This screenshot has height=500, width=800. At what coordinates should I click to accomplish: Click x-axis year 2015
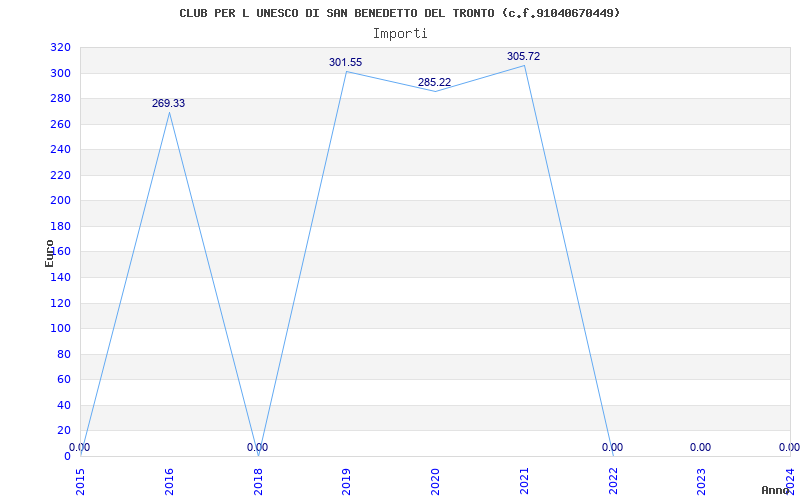pyautogui.click(x=81, y=482)
